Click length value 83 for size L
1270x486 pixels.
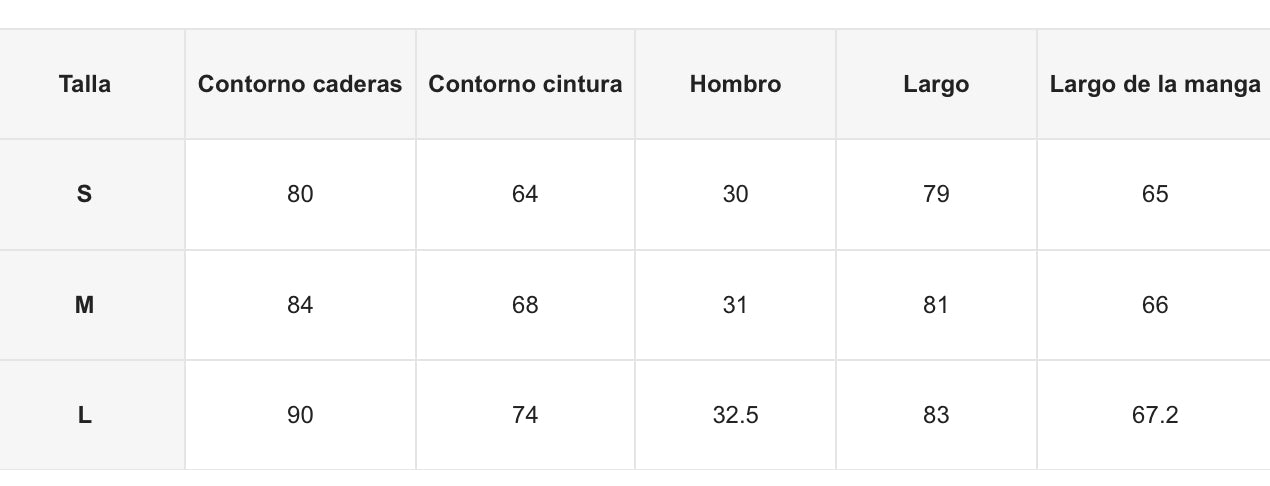tap(936, 415)
